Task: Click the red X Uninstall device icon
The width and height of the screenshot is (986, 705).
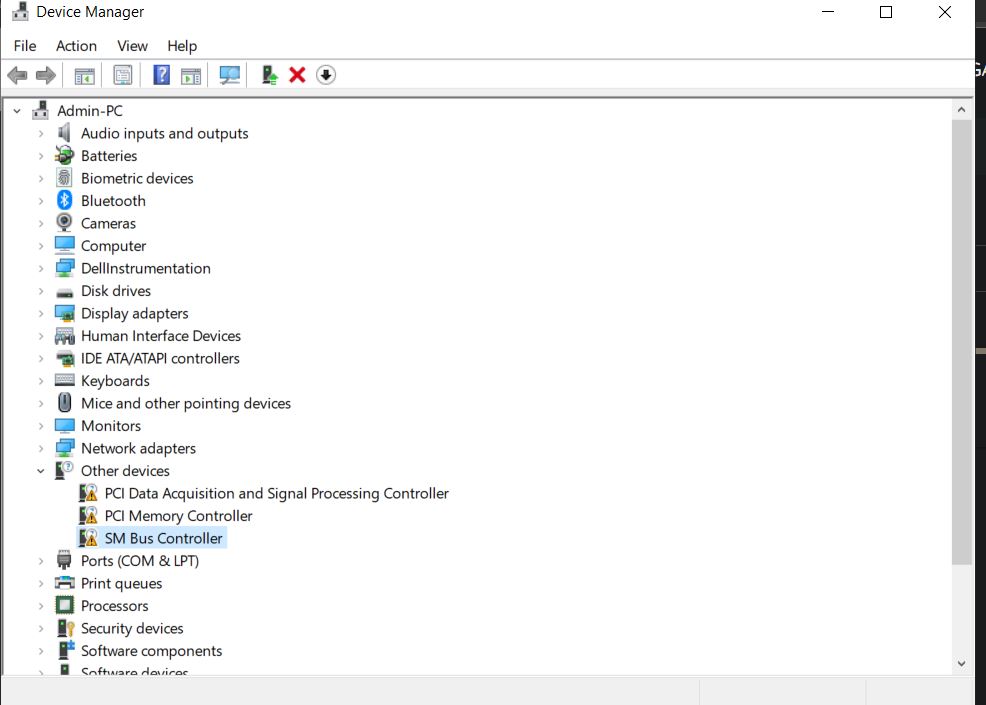Action: point(297,75)
